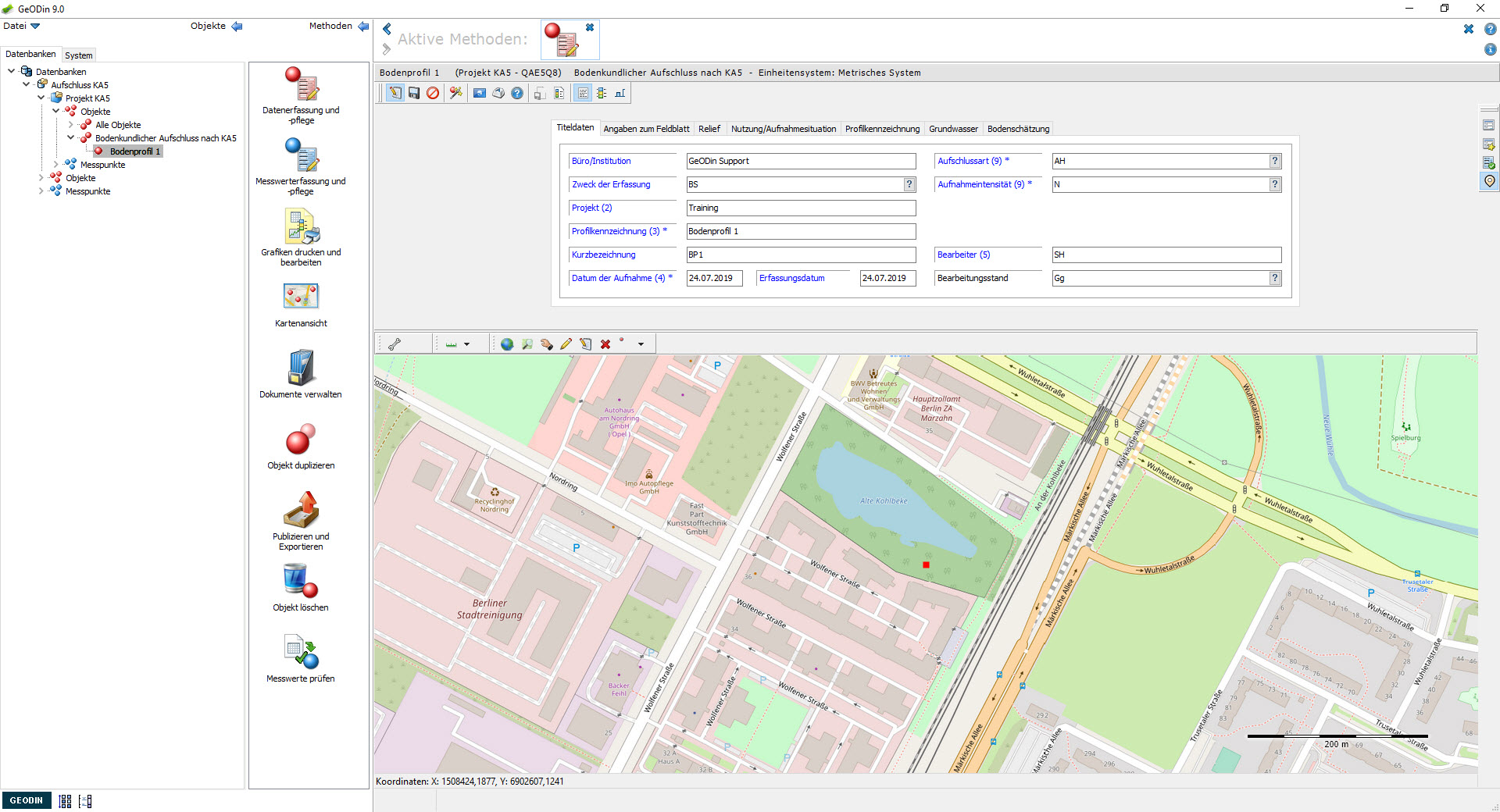Click the back chevron next to Aktive Methoden
This screenshot has width=1500, height=812.
[x=387, y=29]
